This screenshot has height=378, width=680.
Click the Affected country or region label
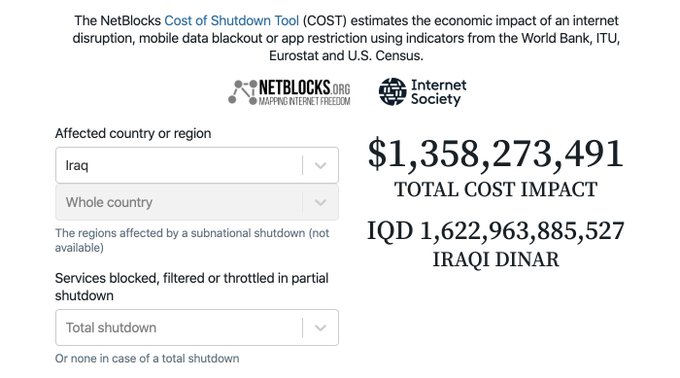coord(133,134)
